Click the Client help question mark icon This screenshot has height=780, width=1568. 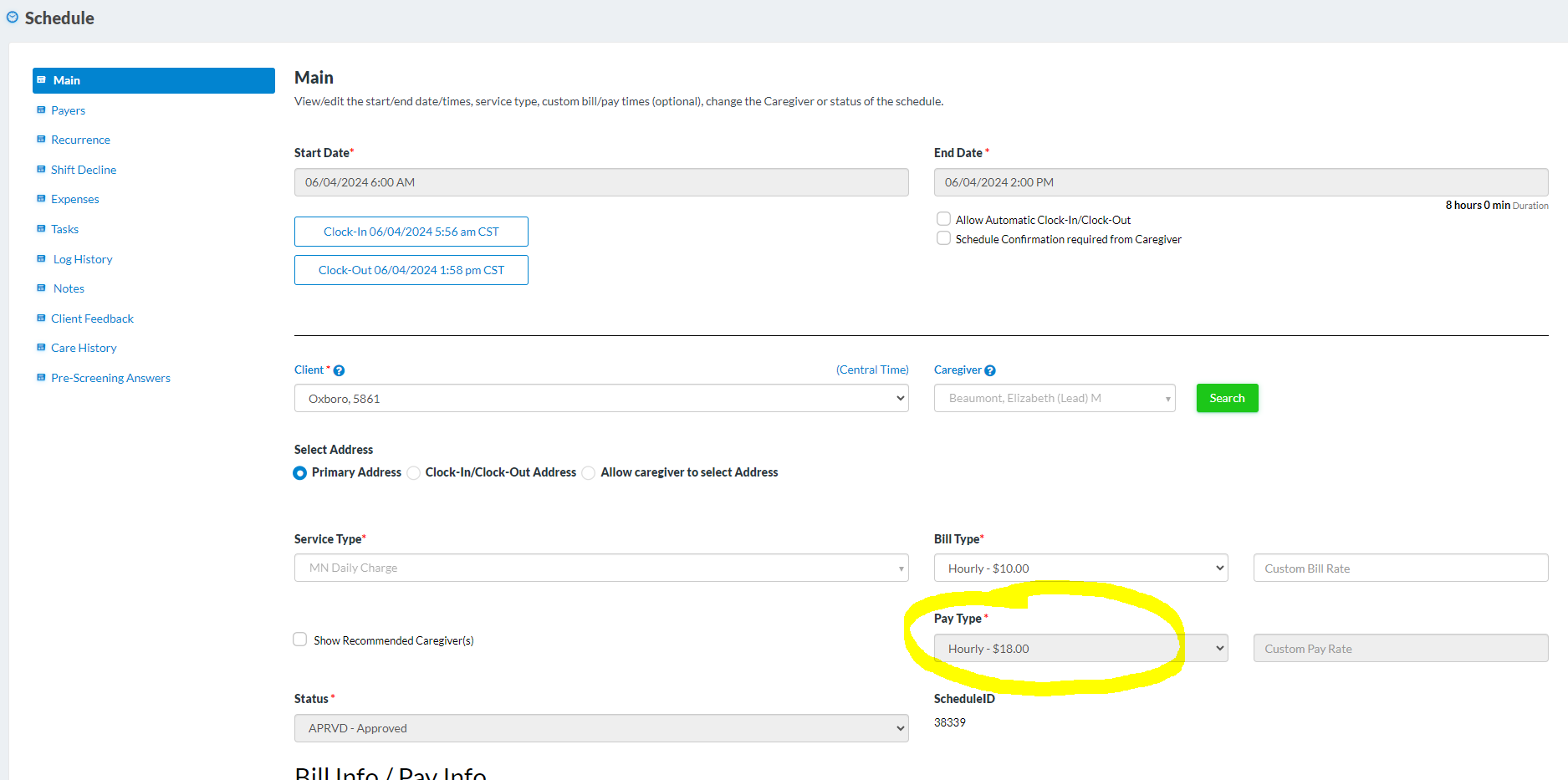click(339, 370)
